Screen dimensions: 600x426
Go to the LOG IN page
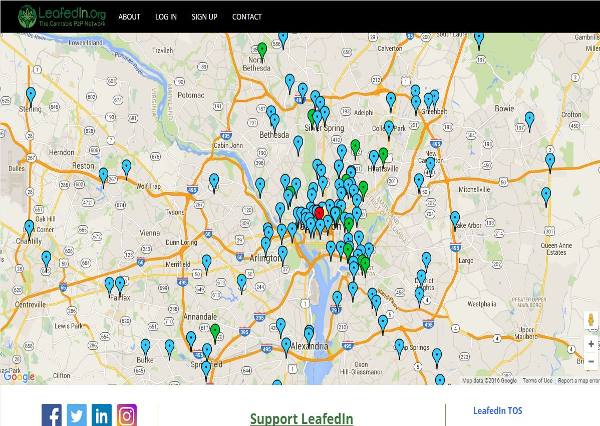[166, 17]
